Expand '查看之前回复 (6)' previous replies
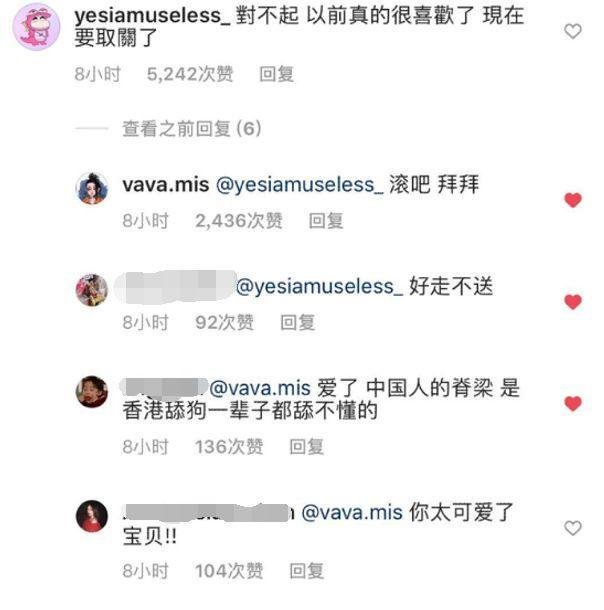The height and width of the screenshot is (610, 604). tap(191, 129)
